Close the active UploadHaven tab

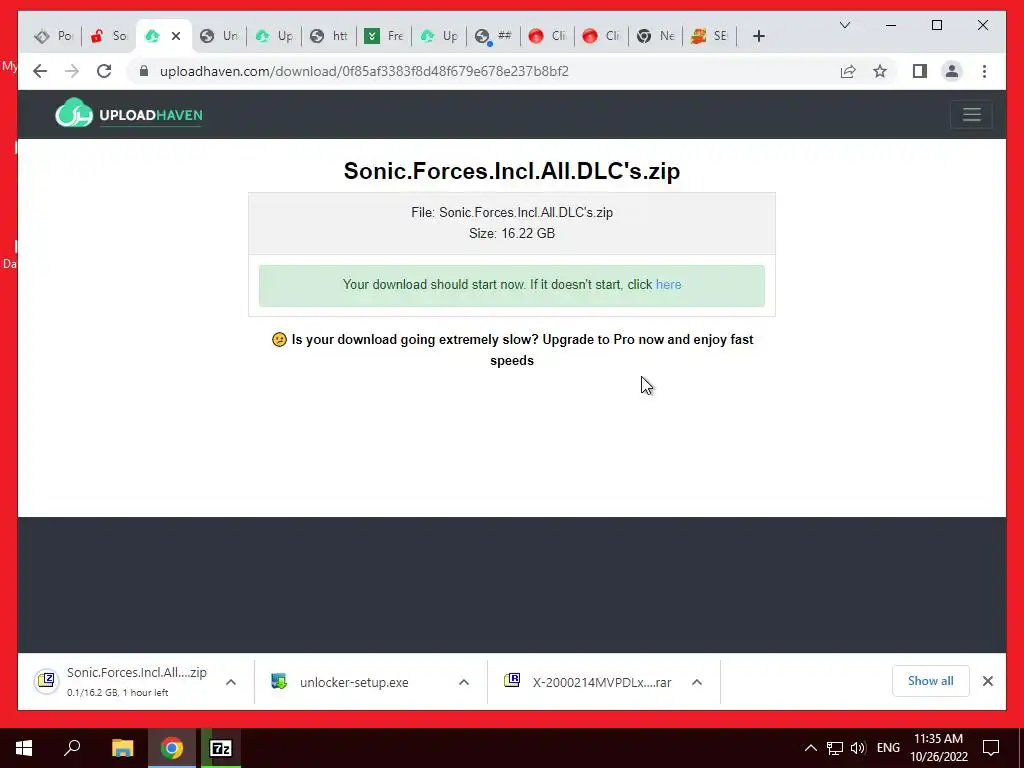[x=176, y=36]
